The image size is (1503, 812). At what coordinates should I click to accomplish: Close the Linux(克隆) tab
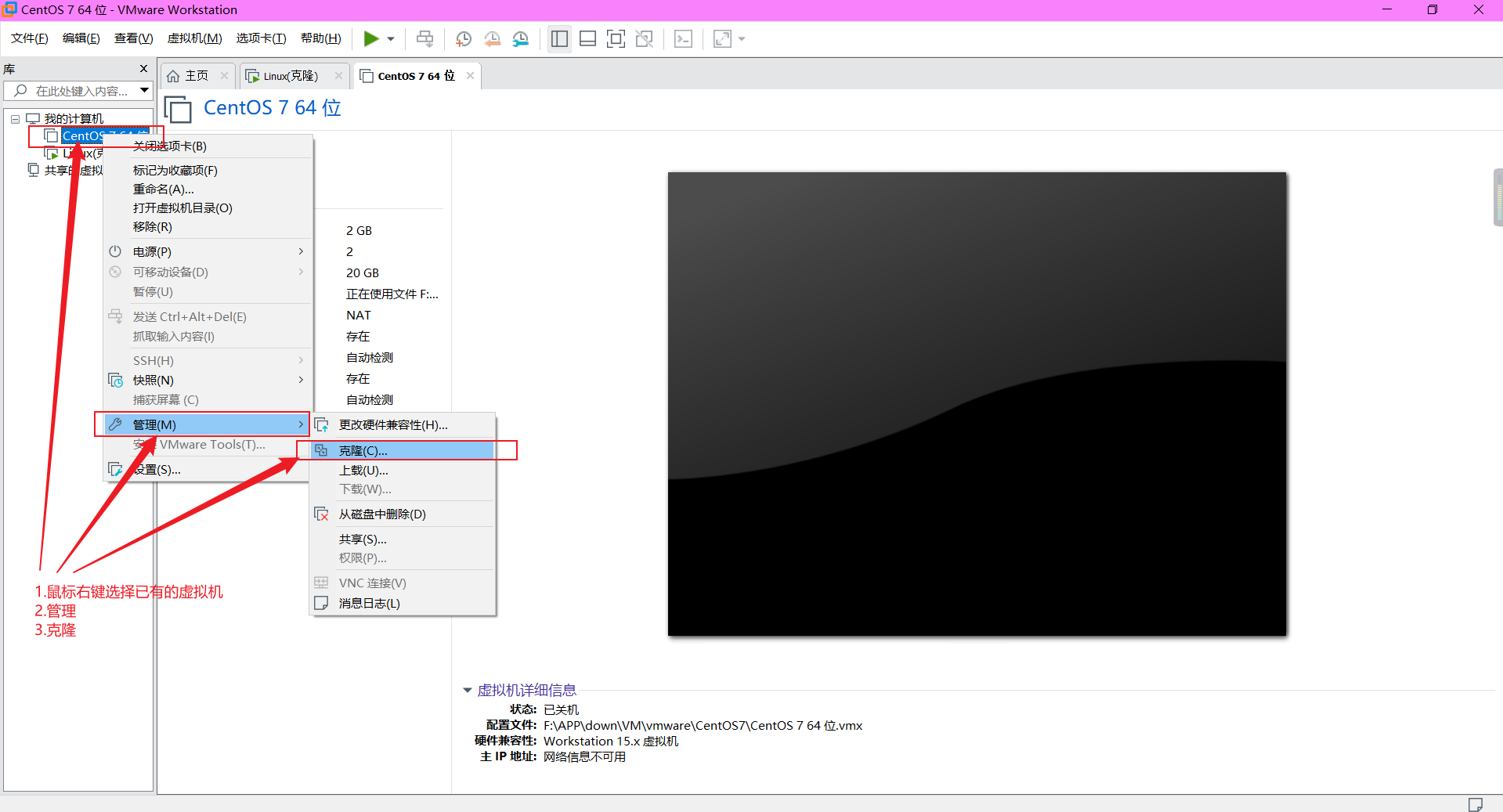point(338,75)
